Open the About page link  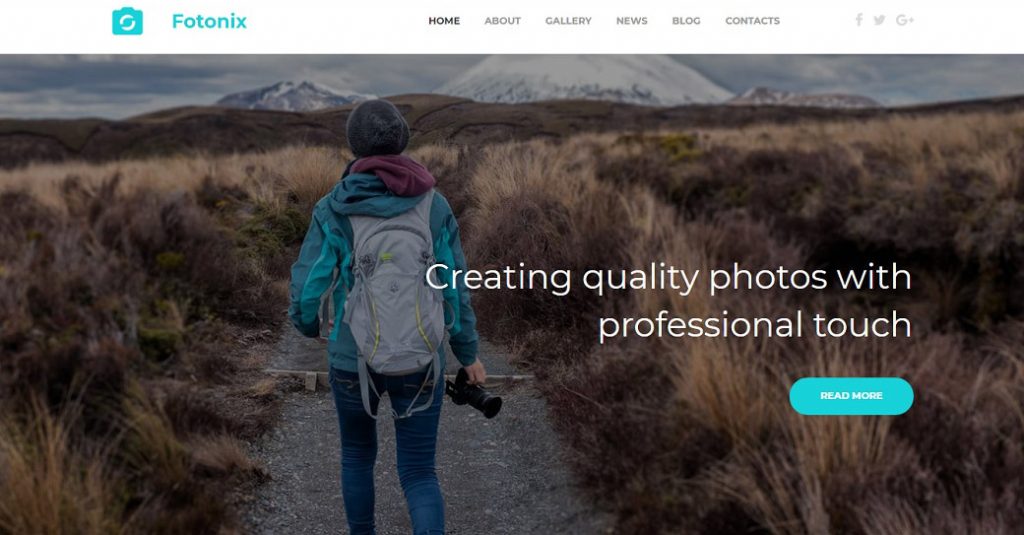[x=502, y=21]
